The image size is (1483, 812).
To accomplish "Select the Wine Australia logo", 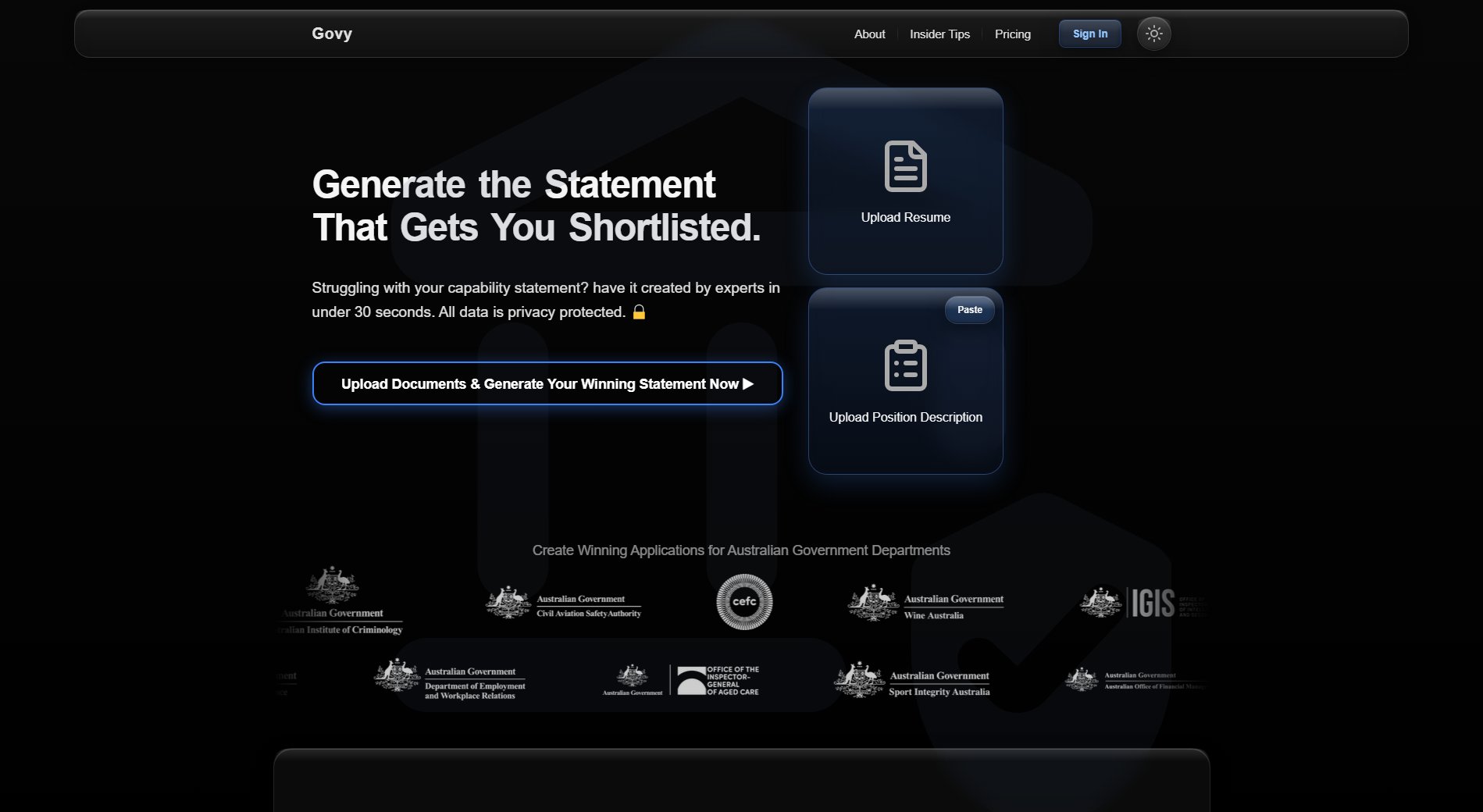I will coord(926,604).
